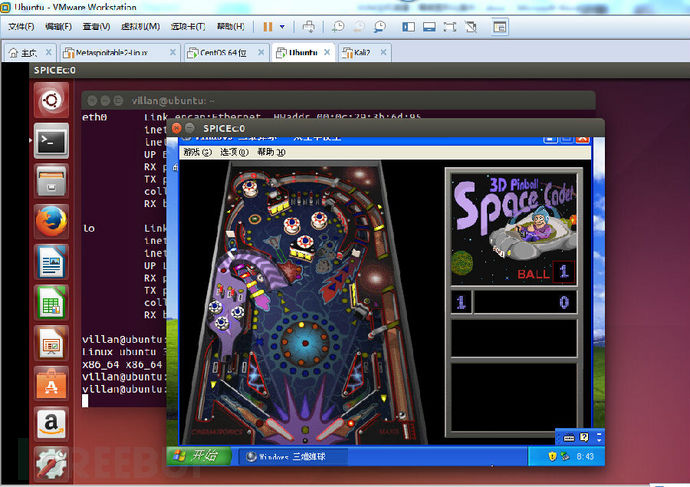Close the villan@ubuntu terminal window
Image resolution: width=690 pixels, height=487 pixels.
coord(92,101)
